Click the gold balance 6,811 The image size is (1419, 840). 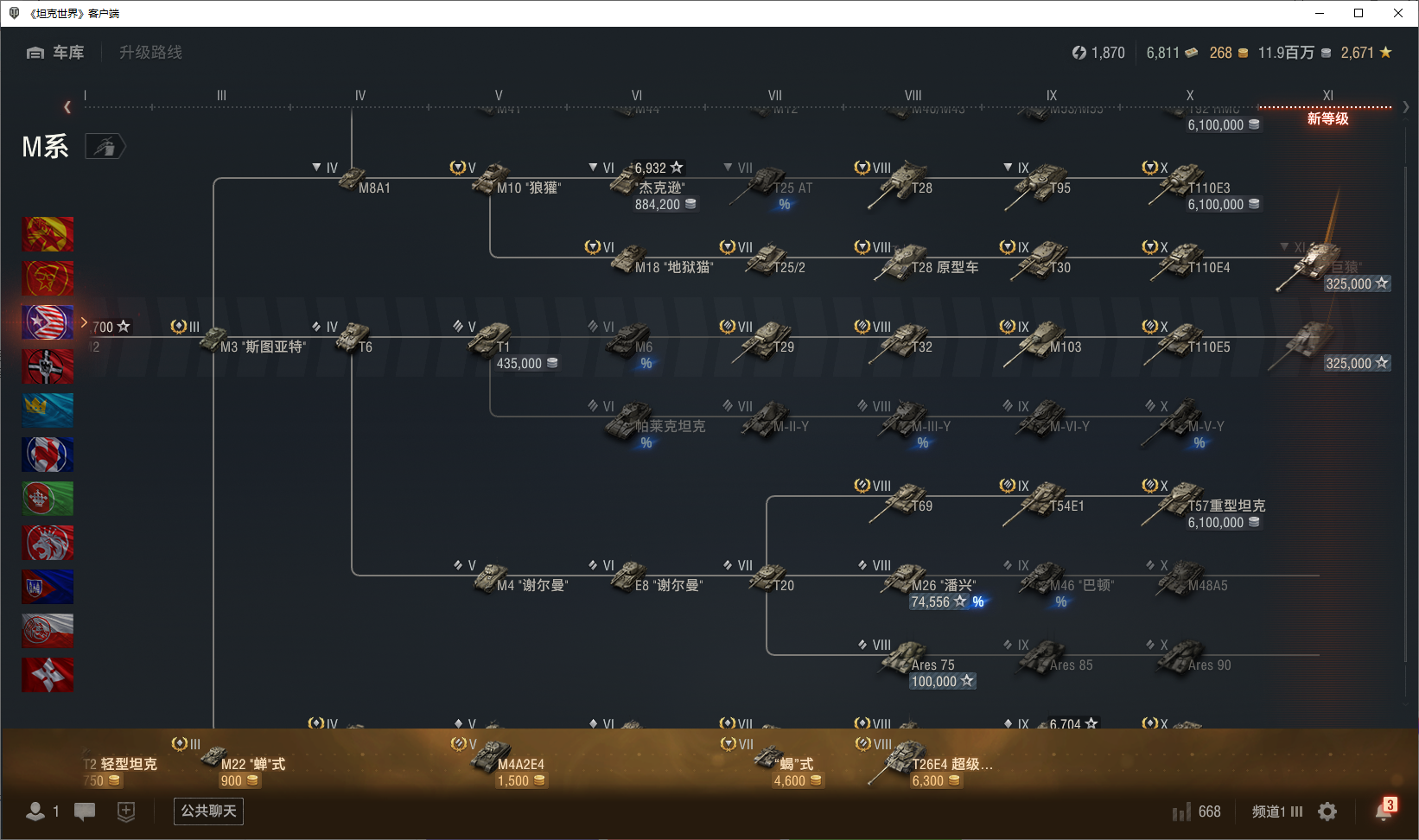click(1172, 53)
